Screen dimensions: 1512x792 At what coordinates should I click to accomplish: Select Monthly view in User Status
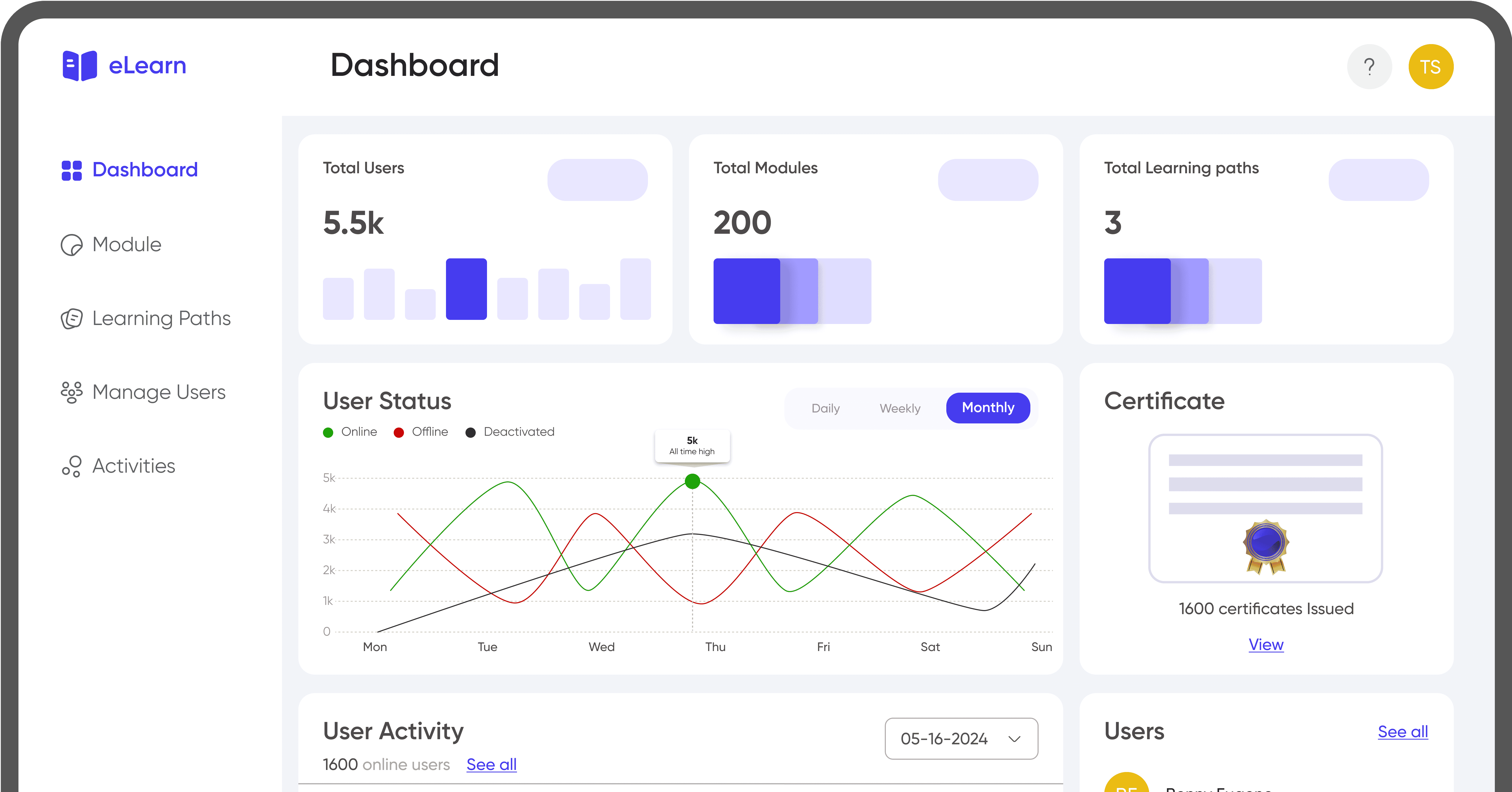(988, 408)
